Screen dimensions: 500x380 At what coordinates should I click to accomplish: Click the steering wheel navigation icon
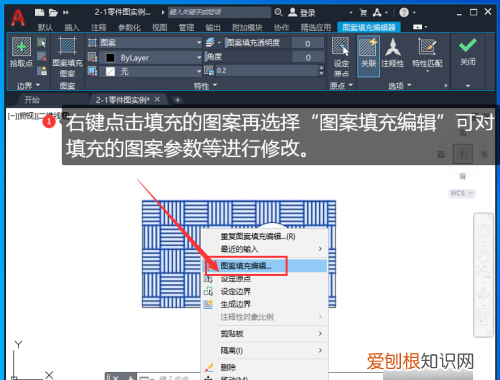[x=483, y=231]
